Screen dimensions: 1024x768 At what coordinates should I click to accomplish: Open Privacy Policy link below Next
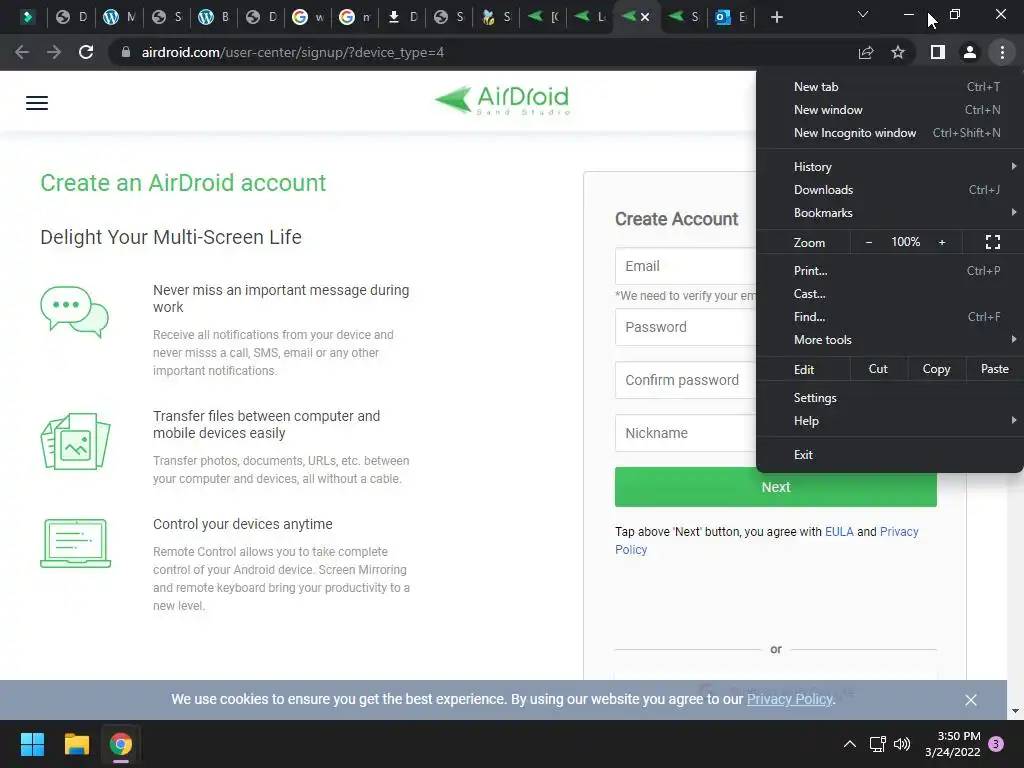[x=899, y=532]
